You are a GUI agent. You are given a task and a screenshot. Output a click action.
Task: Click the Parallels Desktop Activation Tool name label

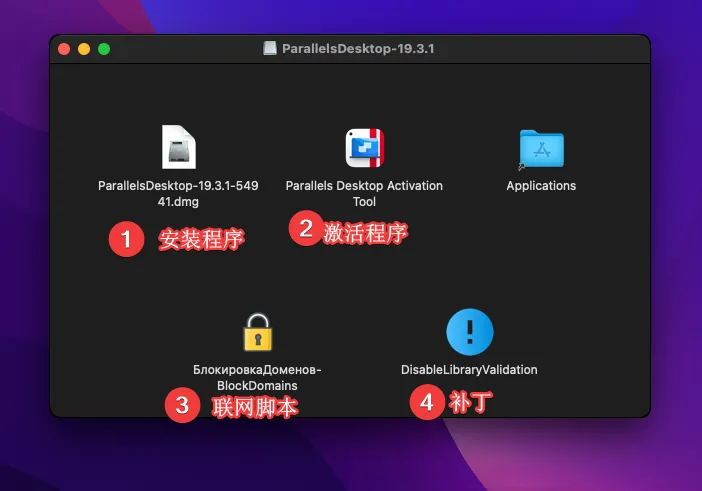coord(364,193)
